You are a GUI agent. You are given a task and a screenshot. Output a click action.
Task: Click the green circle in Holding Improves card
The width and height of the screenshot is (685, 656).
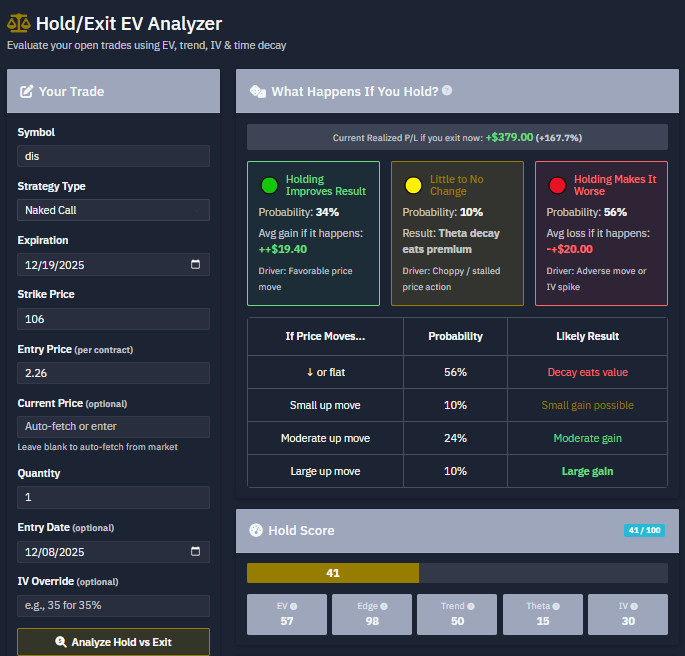pyautogui.click(x=269, y=185)
